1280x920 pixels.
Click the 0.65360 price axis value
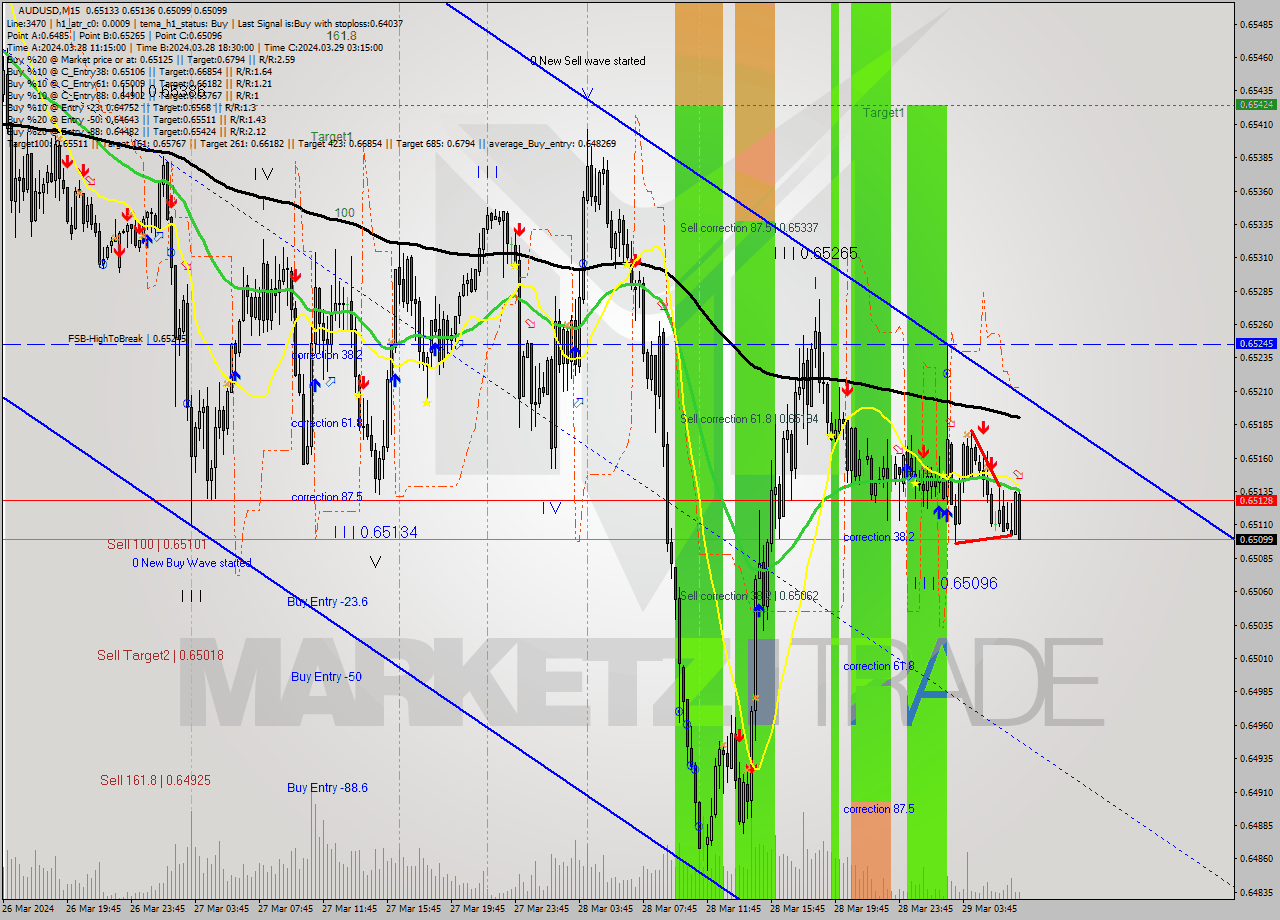click(x=1256, y=191)
